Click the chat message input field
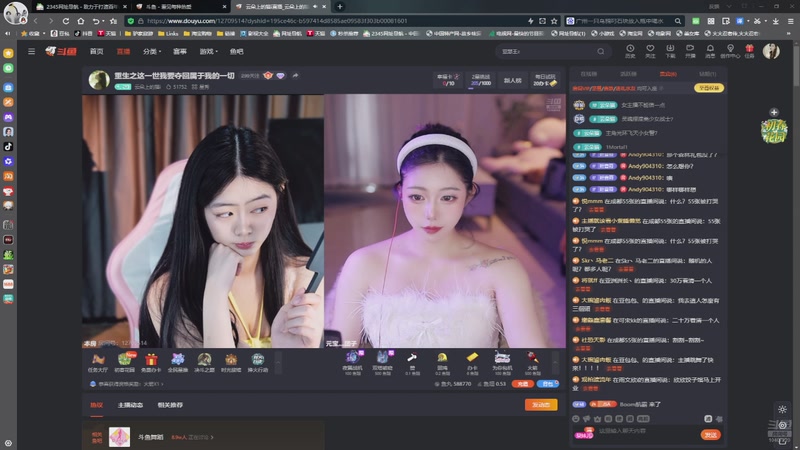800x450 pixels. pos(647,431)
